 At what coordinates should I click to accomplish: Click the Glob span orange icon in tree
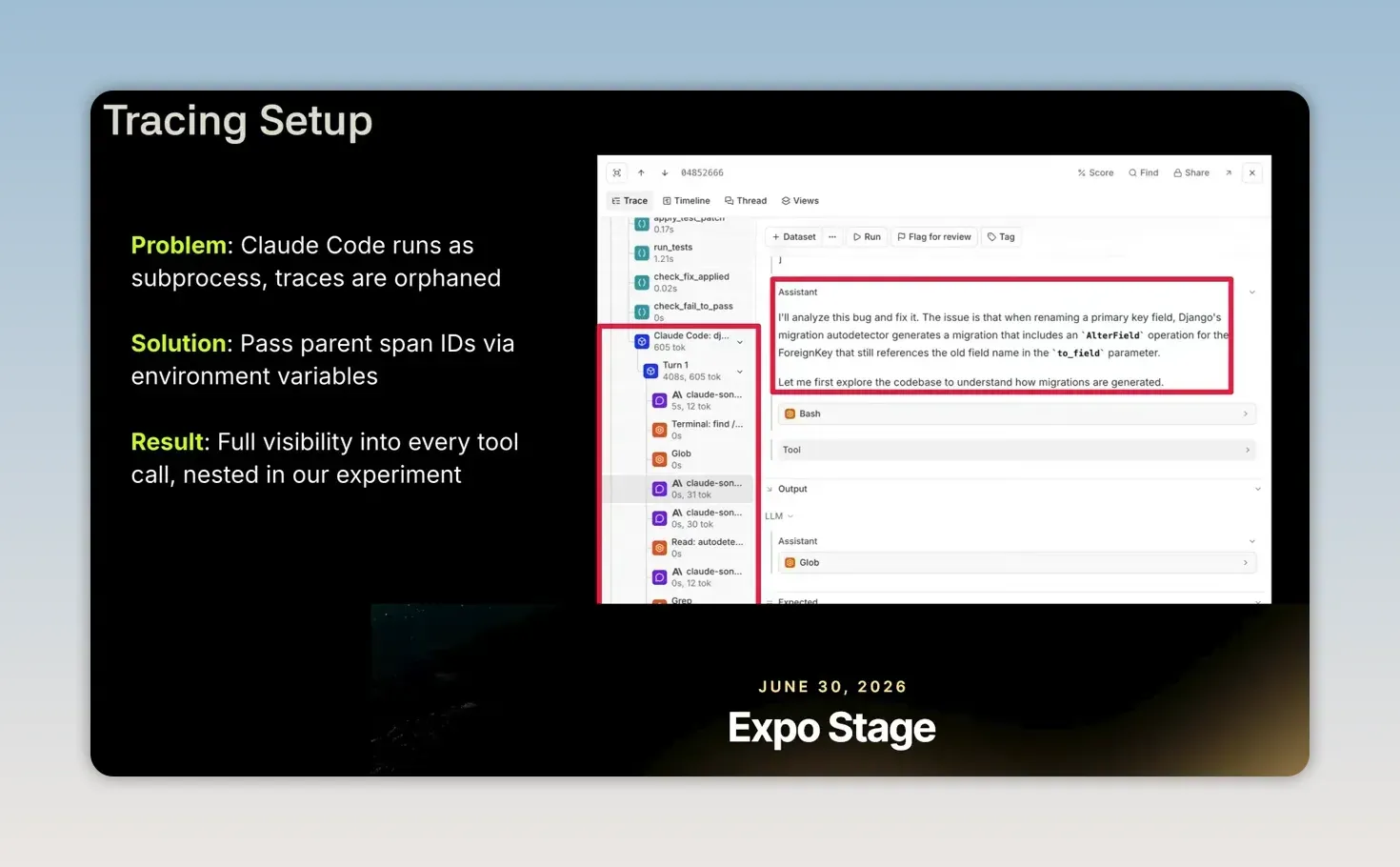coord(659,459)
